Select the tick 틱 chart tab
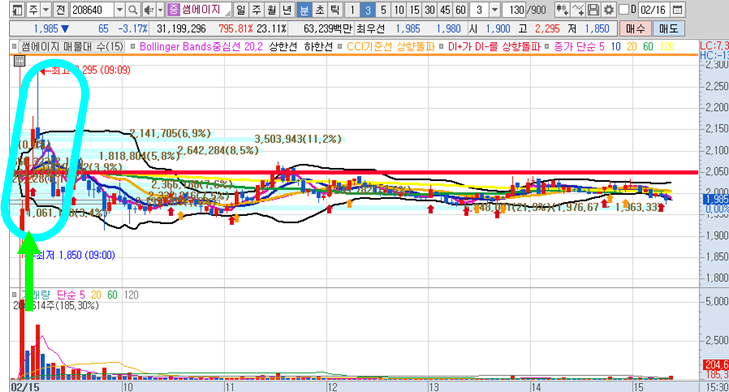Image resolution: width=729 pixels, height=392 pixels. tap(335, 9)
